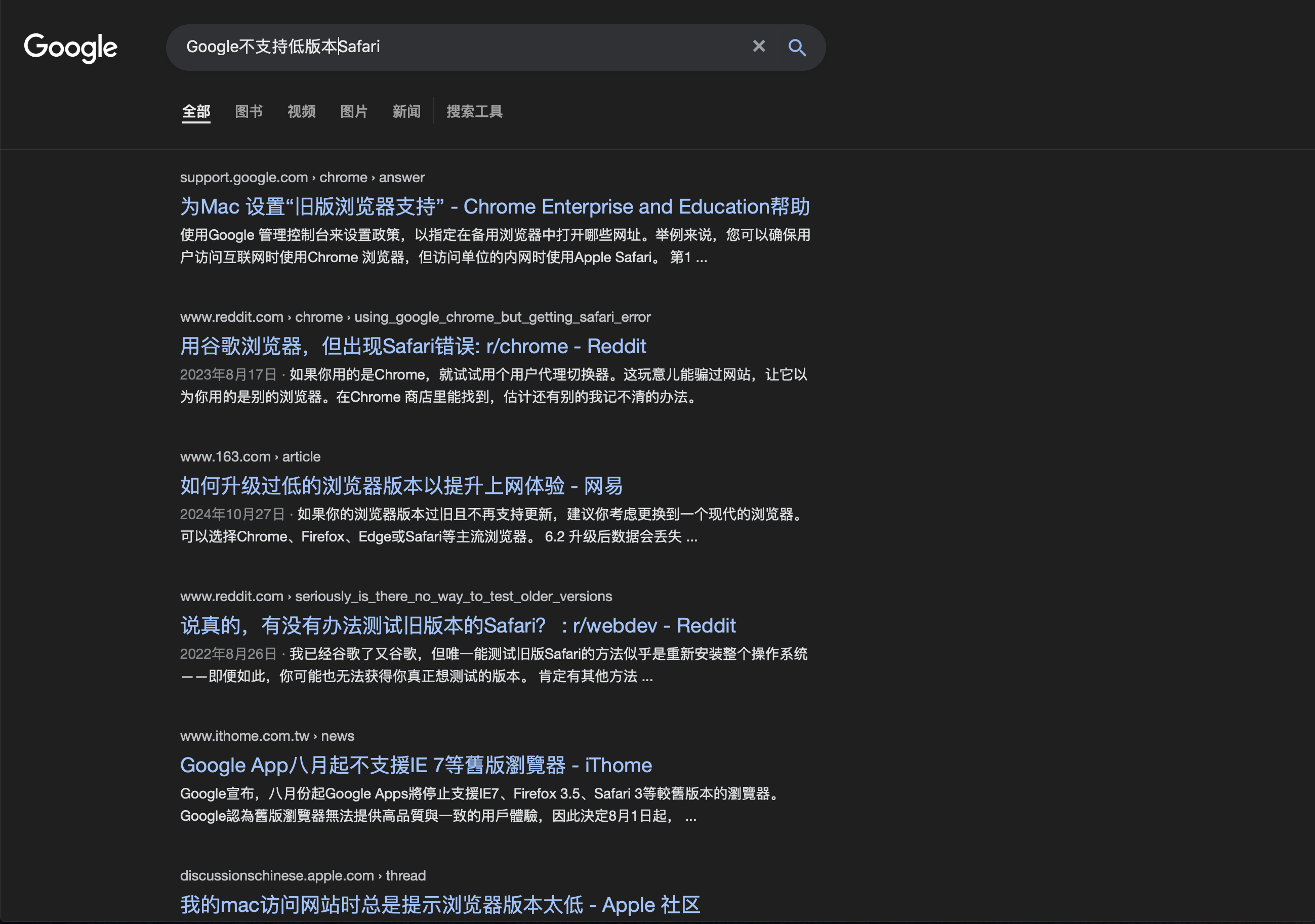Open the 如何升级过低的浏览器版本 网易 result
The image size is (1315, 924).
click(401, 486)
